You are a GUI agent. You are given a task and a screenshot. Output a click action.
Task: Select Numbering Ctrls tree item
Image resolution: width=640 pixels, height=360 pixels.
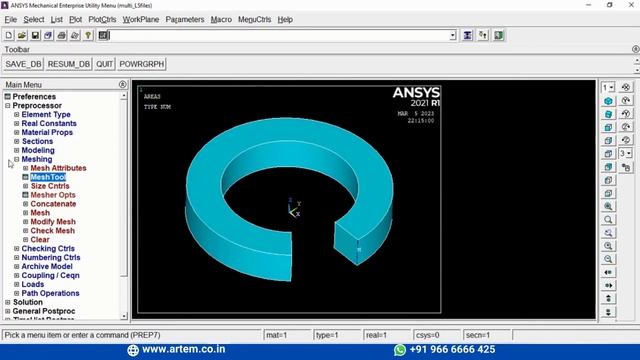(x=51, y=258)
